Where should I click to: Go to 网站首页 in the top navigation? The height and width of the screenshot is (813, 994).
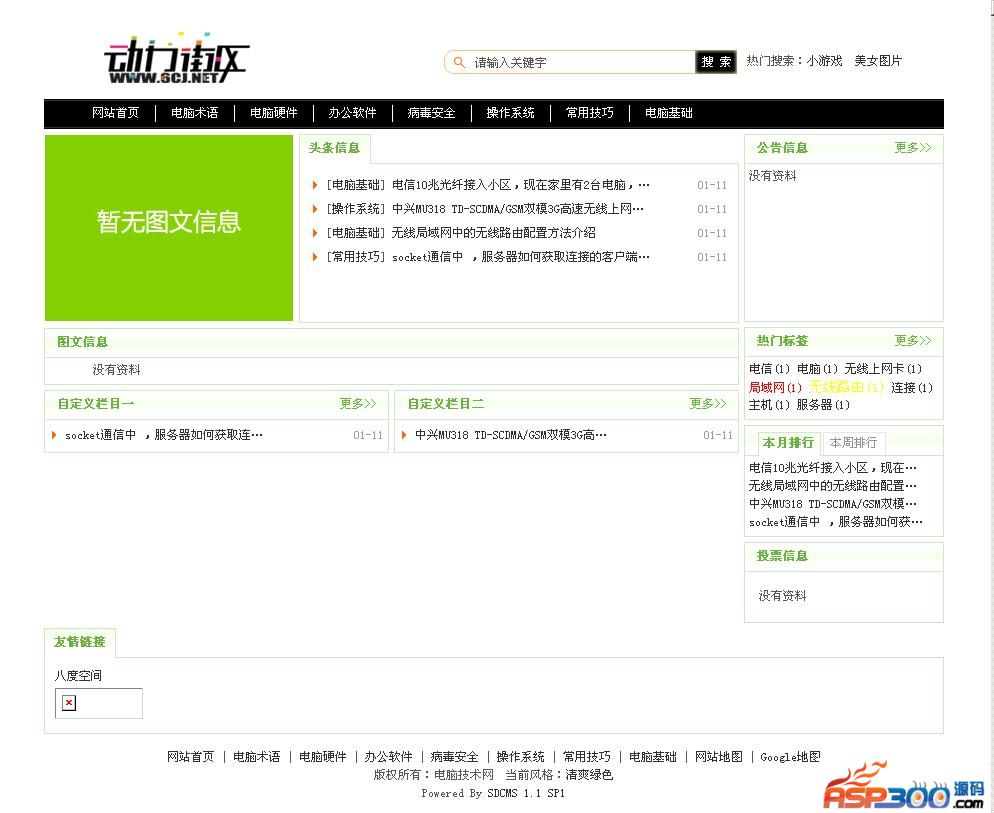click(115, 113)
